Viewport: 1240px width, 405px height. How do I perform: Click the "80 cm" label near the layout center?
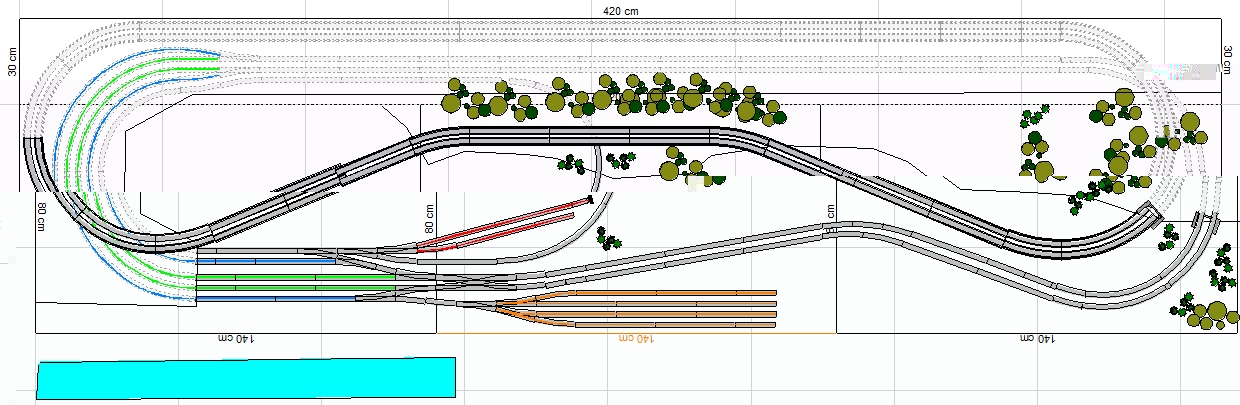(429, 218)
